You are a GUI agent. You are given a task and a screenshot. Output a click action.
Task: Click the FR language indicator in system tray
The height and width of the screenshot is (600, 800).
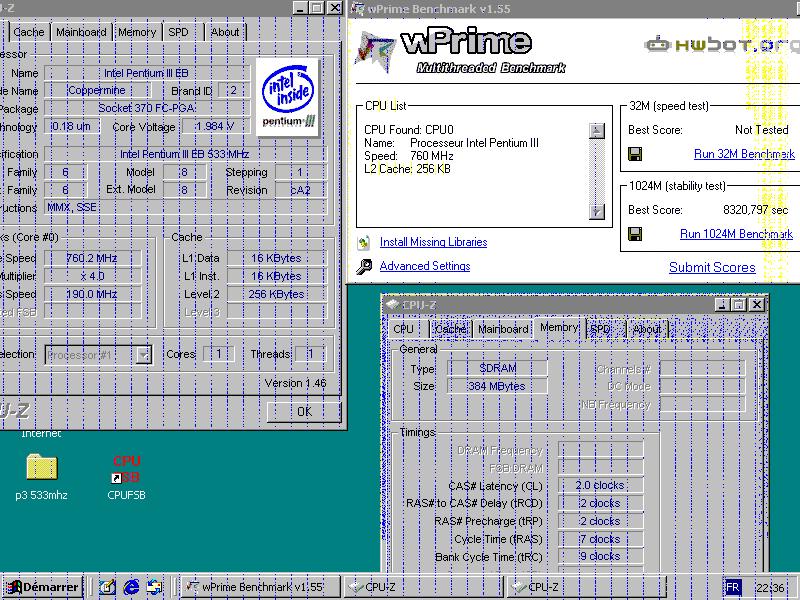click(732, 587)
